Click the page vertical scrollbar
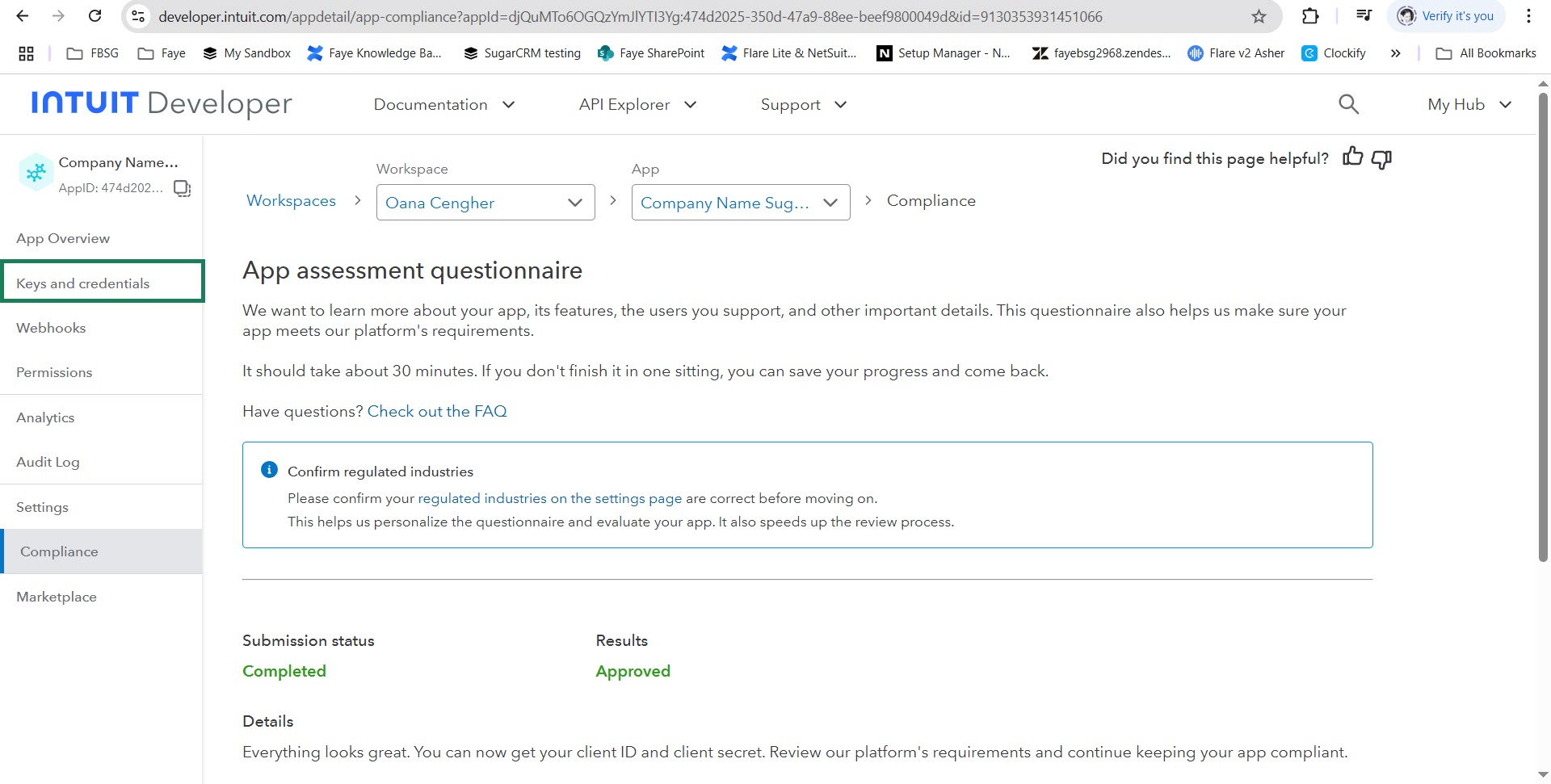The height and width of the screenshot is (784, 1551). click(1543, 323)
